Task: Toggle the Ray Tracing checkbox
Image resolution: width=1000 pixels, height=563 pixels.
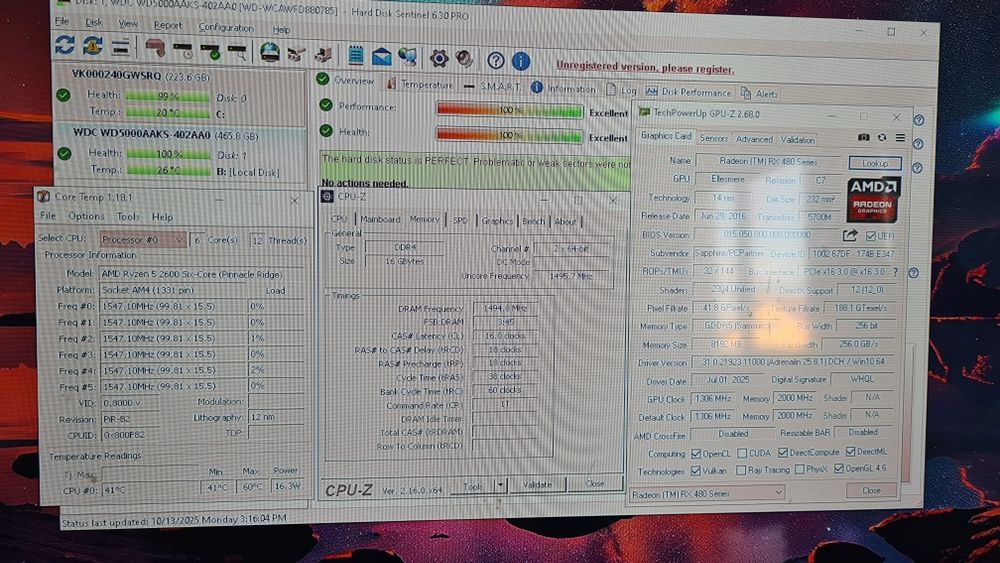Action: click(740, 470)
